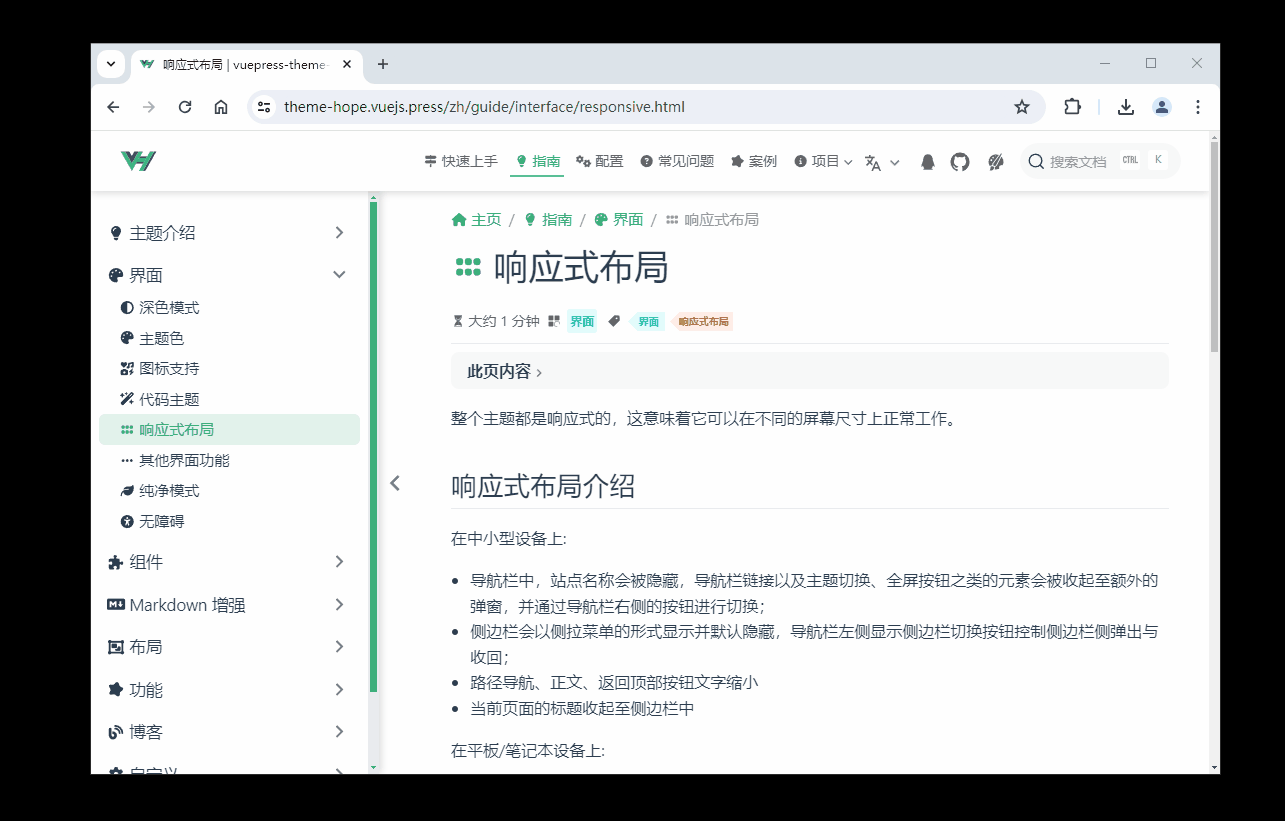Screen dimensions: 1285x821
Task: Select the 指南 navbar item
Action: 537,161
